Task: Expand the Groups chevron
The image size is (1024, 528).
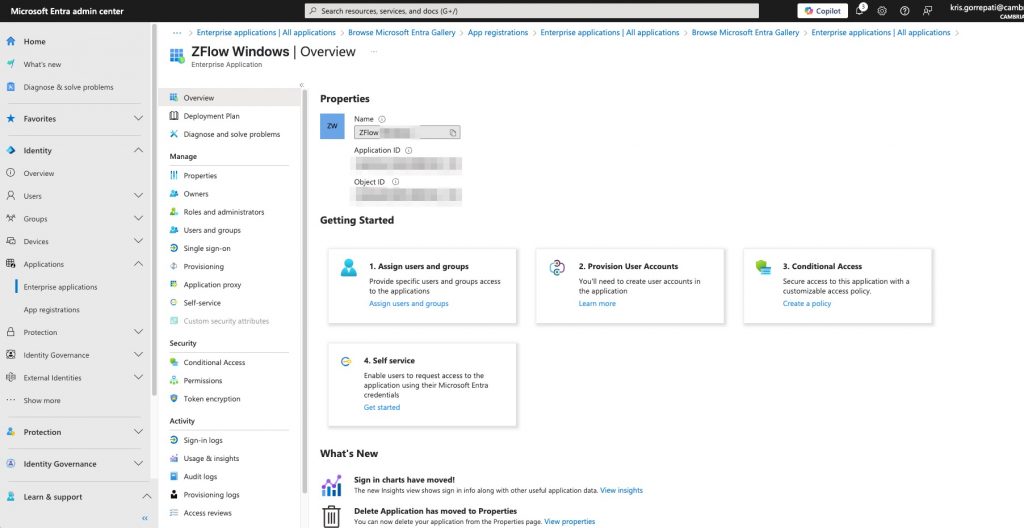Action: tap(138, 218)
